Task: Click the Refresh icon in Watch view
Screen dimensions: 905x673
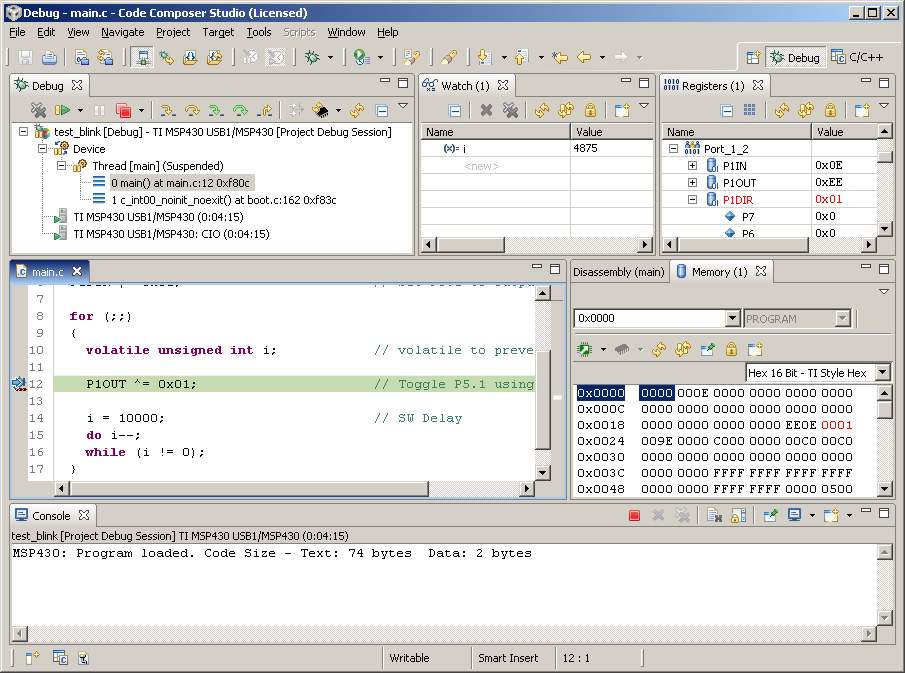Action: click(541, 110)
